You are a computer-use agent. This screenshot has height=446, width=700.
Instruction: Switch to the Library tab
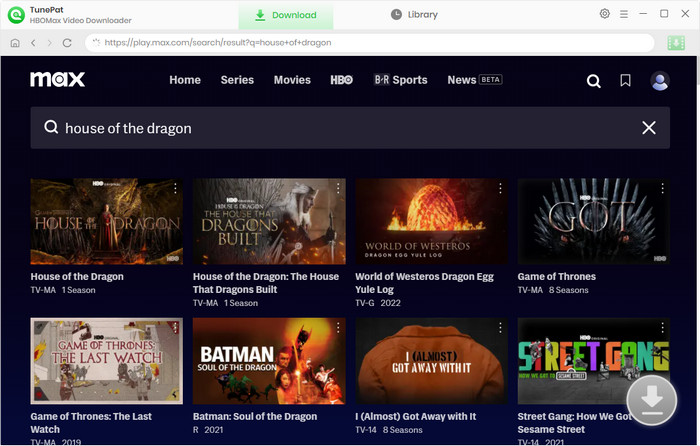pyautogui.click(x=414, y=15)
